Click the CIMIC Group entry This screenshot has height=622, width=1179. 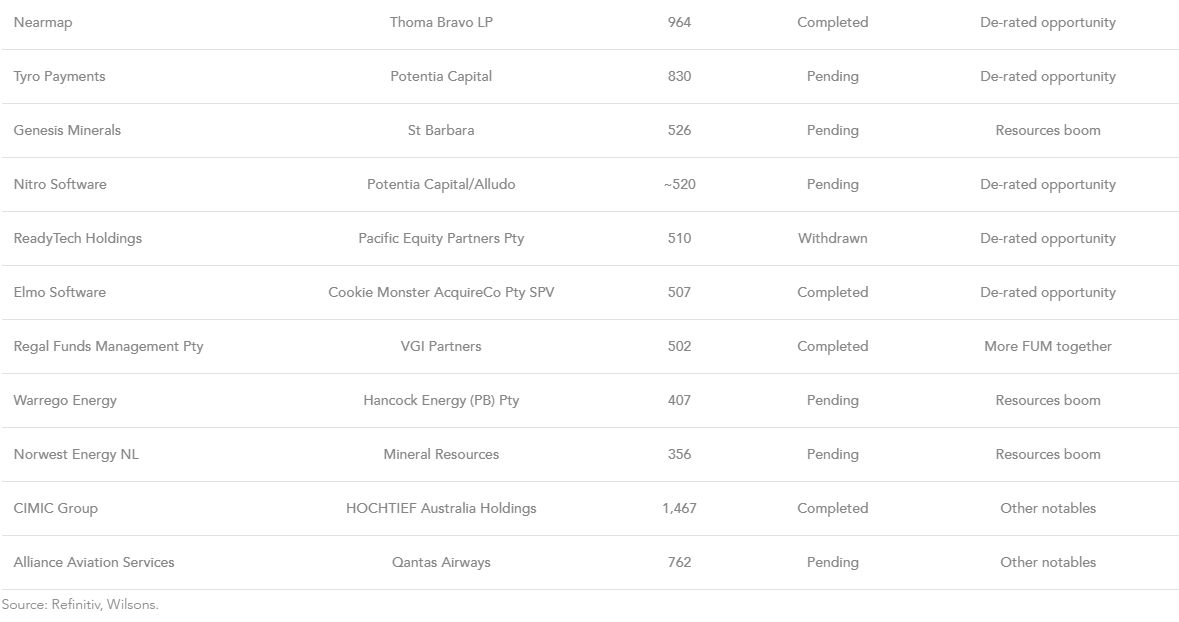point(56,508)
